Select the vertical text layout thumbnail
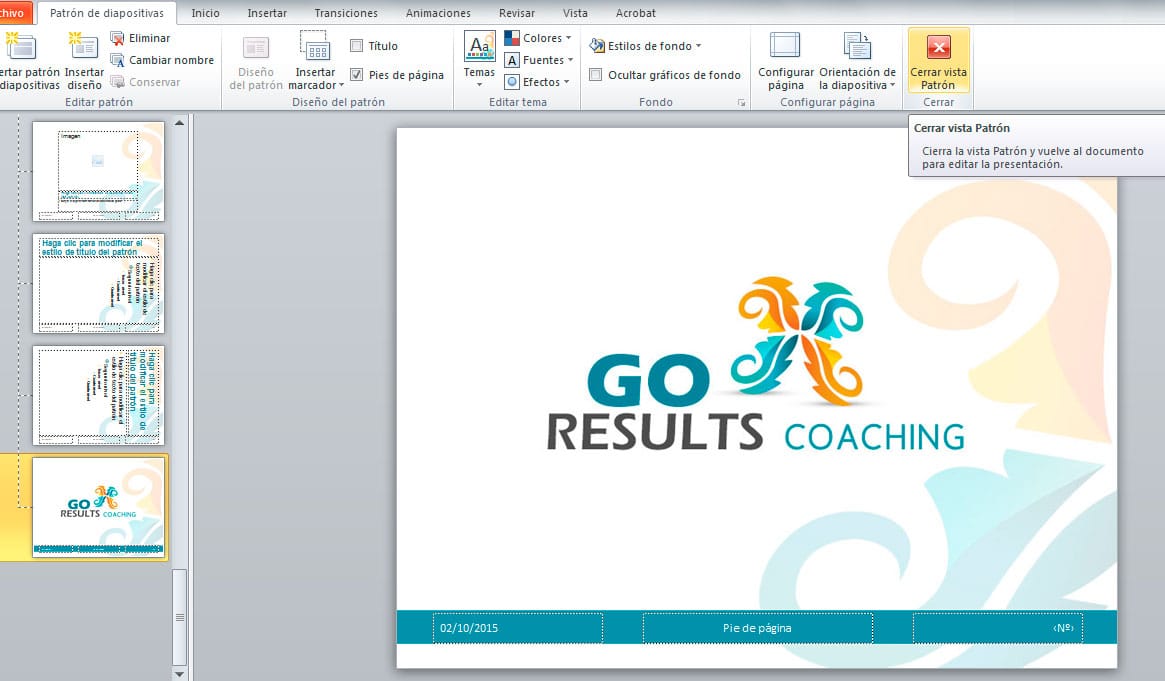Viewport: 1165px width, 681px height. click(x=99, y=284)
